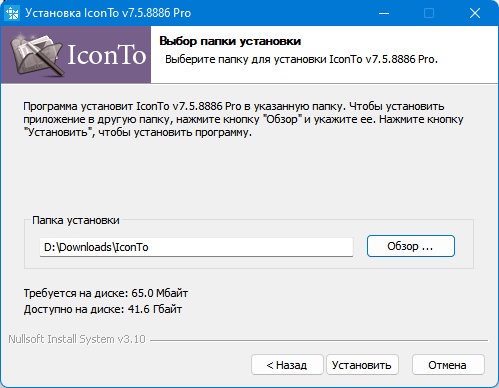Click the Доступно на диске 41.6 Гбайт text

pos(103,309)
